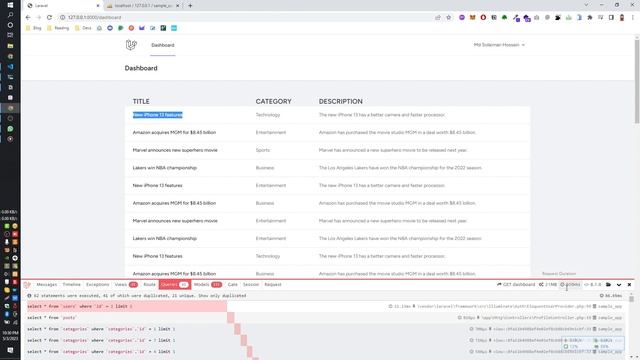
Task: Minimize Debugbar with the chevron down icon
Action: [619, 284]
